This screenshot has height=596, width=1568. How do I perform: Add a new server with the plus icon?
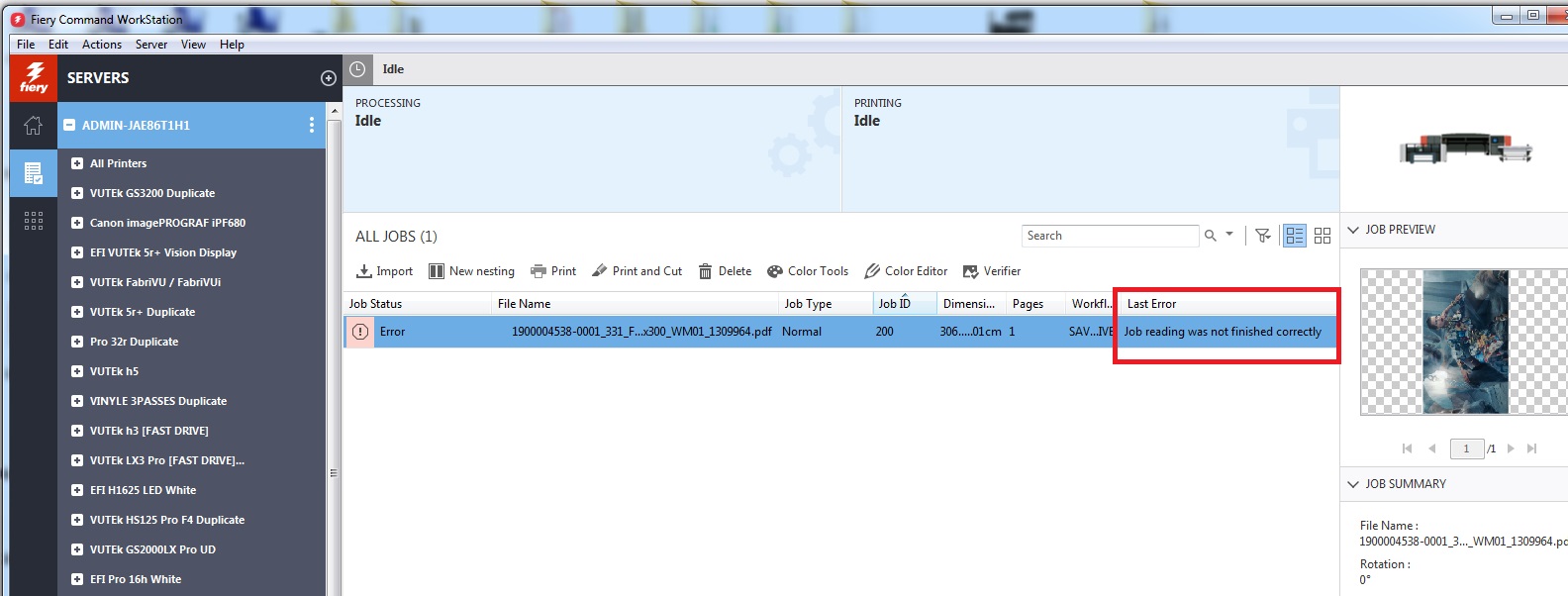pyautogui.click(x=329, y=78)
